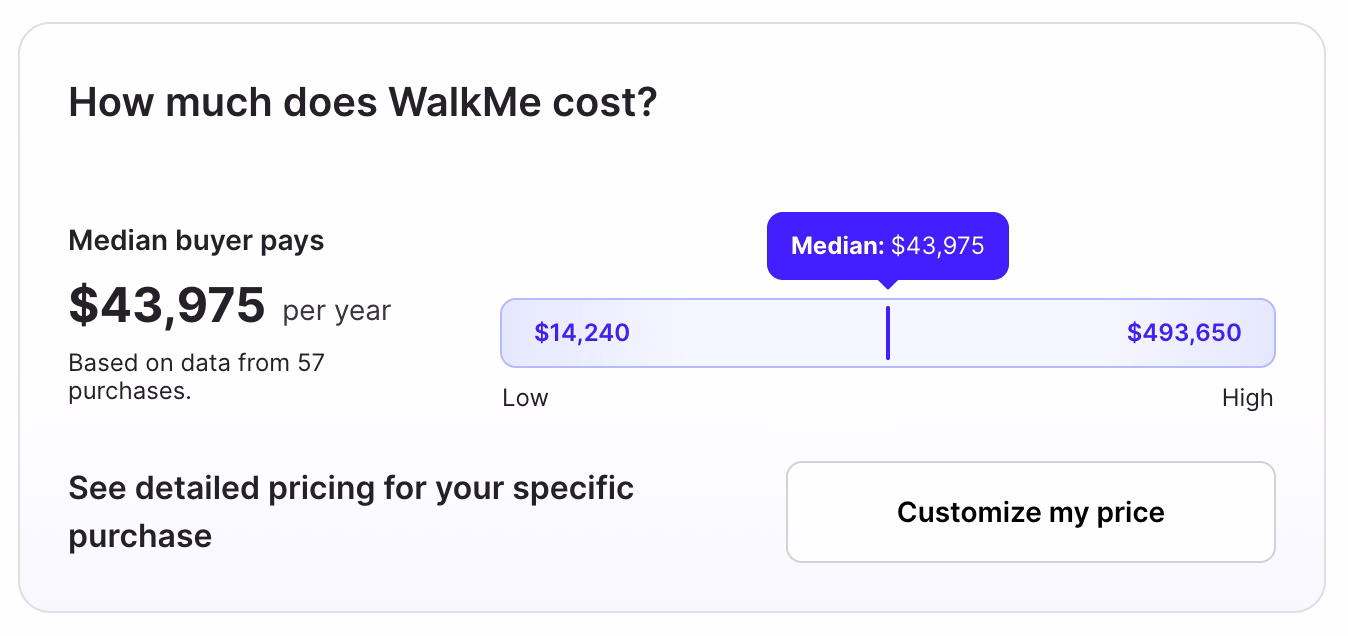Click the Low label under the bar
The height and width of the screenshot is (636, 1348).
[x=526, y=397]
